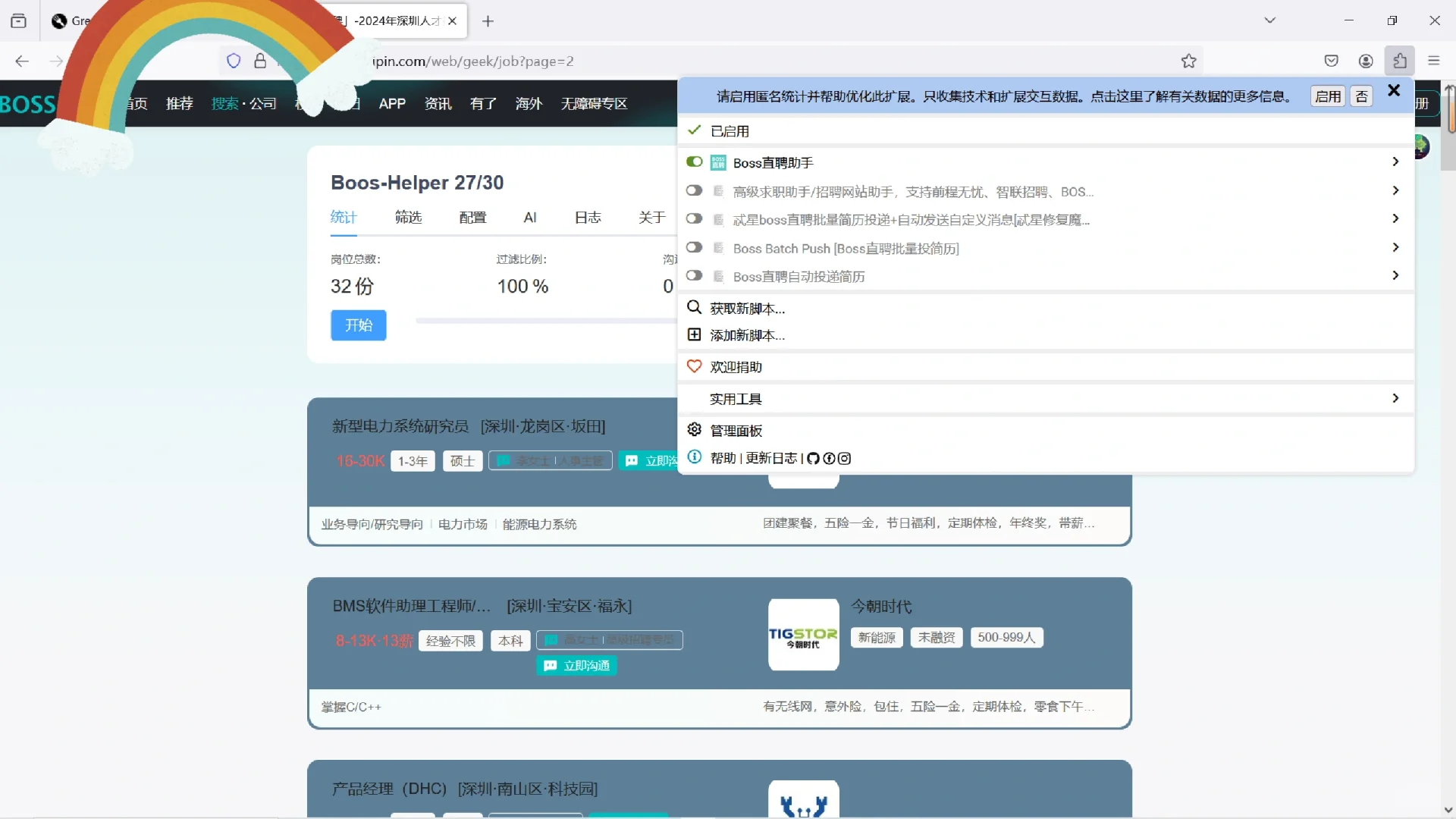
Task: Turn on the Boss直聘自动投递简历 script
Action: coord(694,275)
